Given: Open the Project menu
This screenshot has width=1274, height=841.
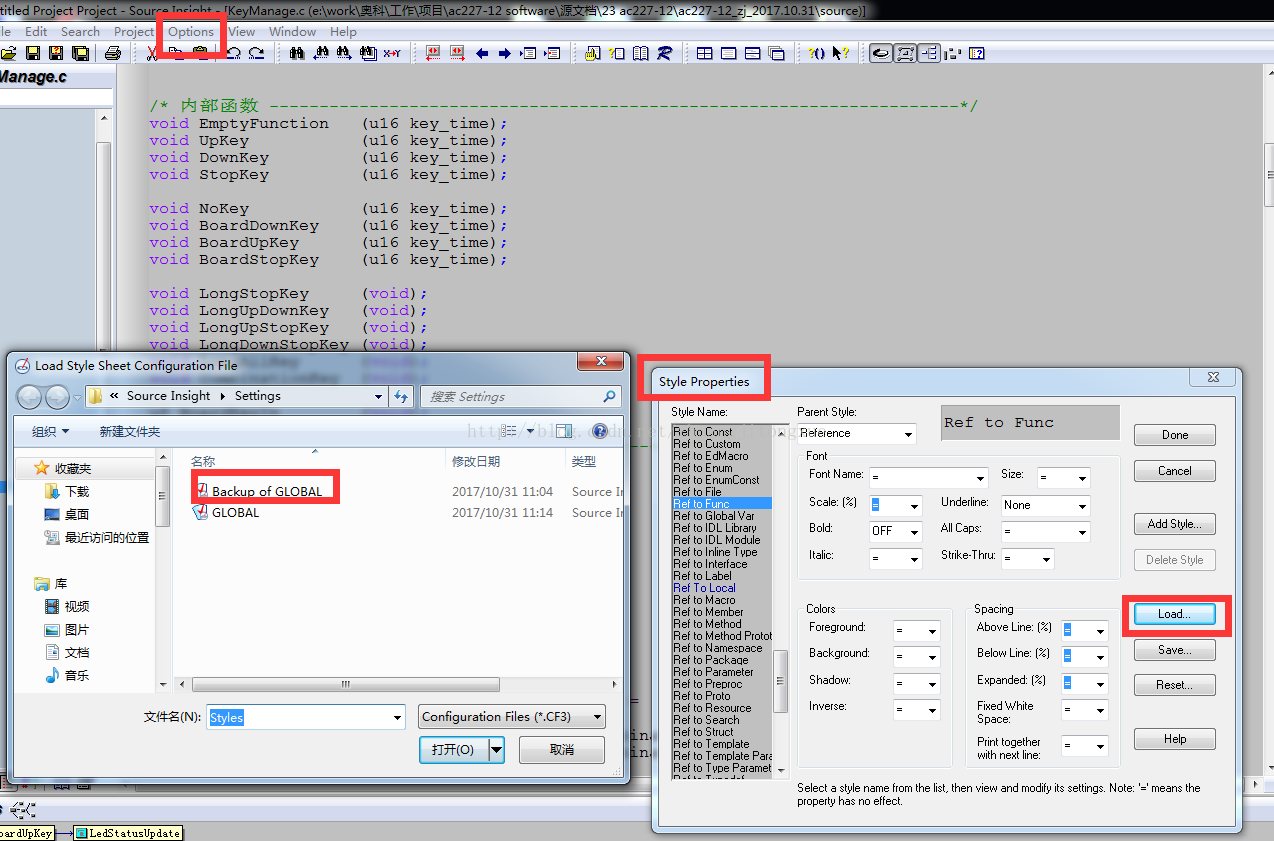Looking at the screenshot, I should click(134, 31).
